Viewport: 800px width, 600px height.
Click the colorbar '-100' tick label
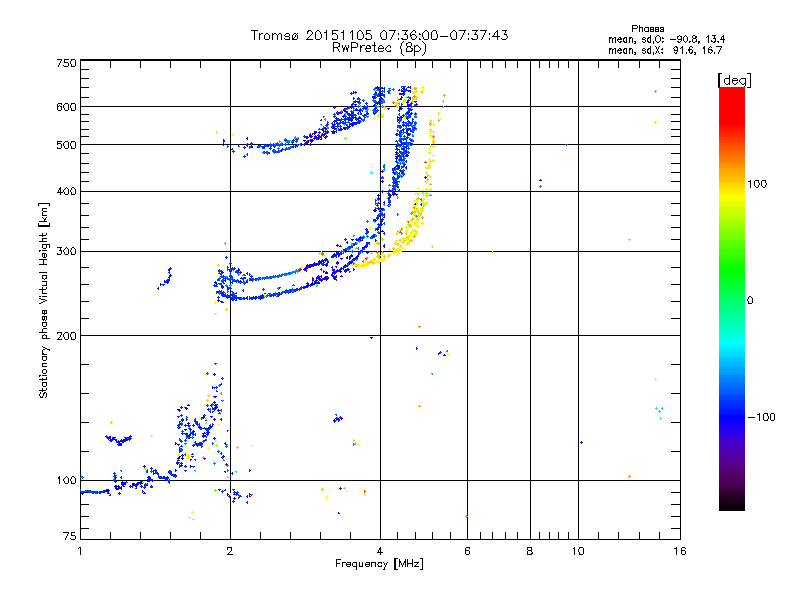pyautogui.click(x=762, y=417)
